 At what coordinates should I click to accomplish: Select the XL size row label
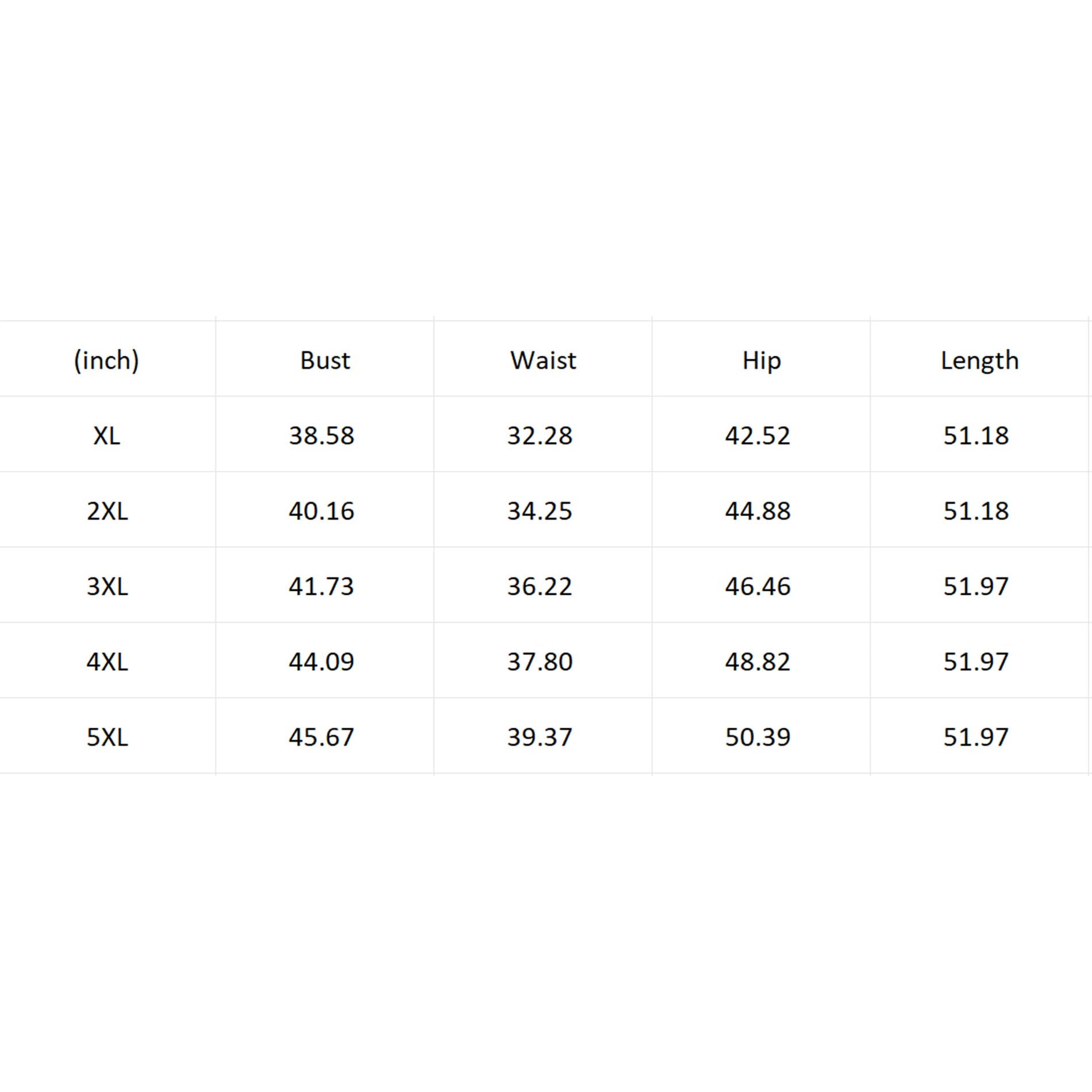[x=107, y=436]
